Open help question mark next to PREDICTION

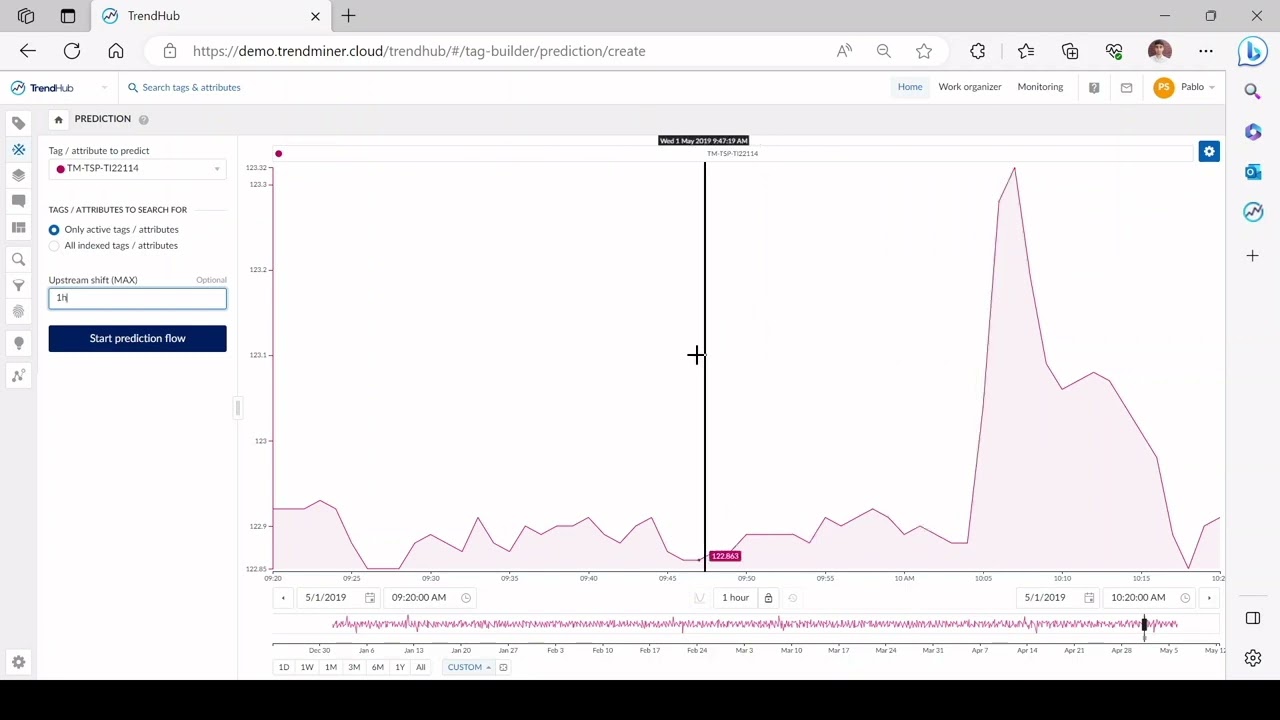143,120
